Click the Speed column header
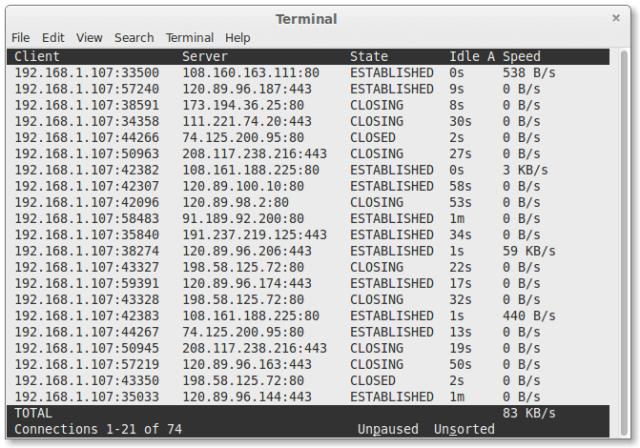The height and width of the screenshot is (448, 640). click(521, 57)
